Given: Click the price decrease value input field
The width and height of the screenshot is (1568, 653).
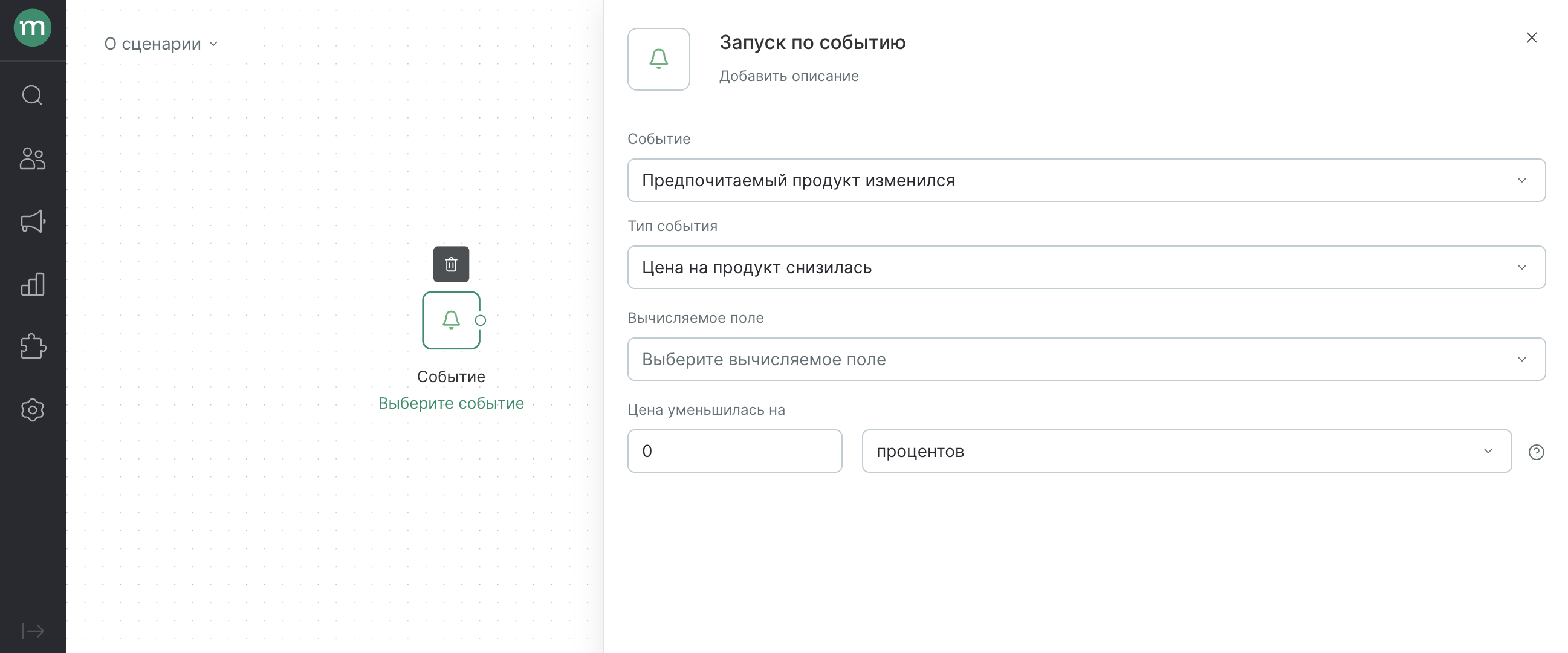Looking at the screenshot, I should point(734,451).
